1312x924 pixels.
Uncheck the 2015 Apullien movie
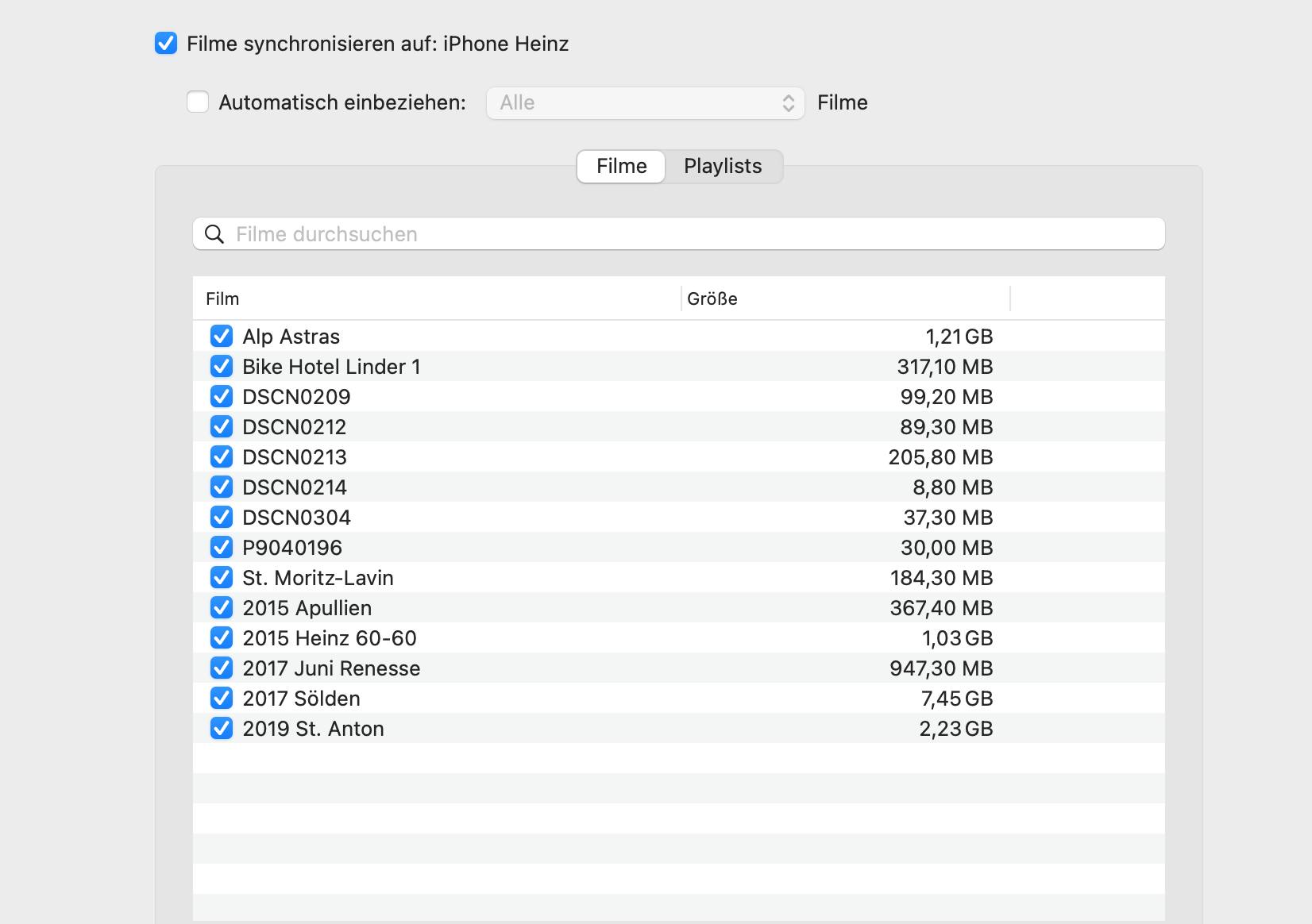tap(222, 608)
